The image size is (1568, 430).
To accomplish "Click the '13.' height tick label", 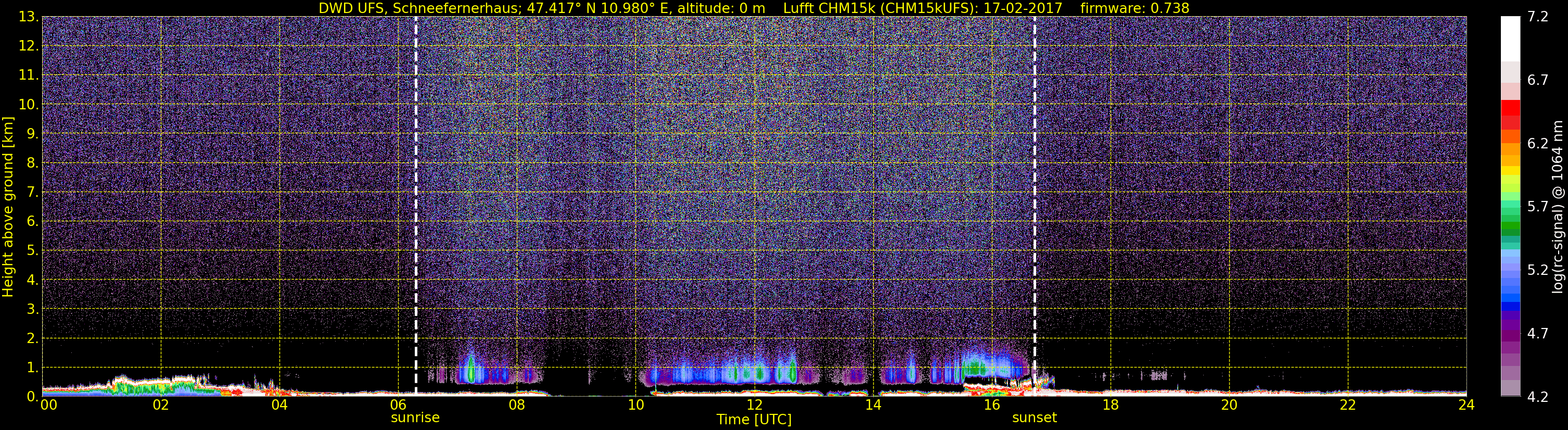I will pyautogui.click(x=29, y=17).
